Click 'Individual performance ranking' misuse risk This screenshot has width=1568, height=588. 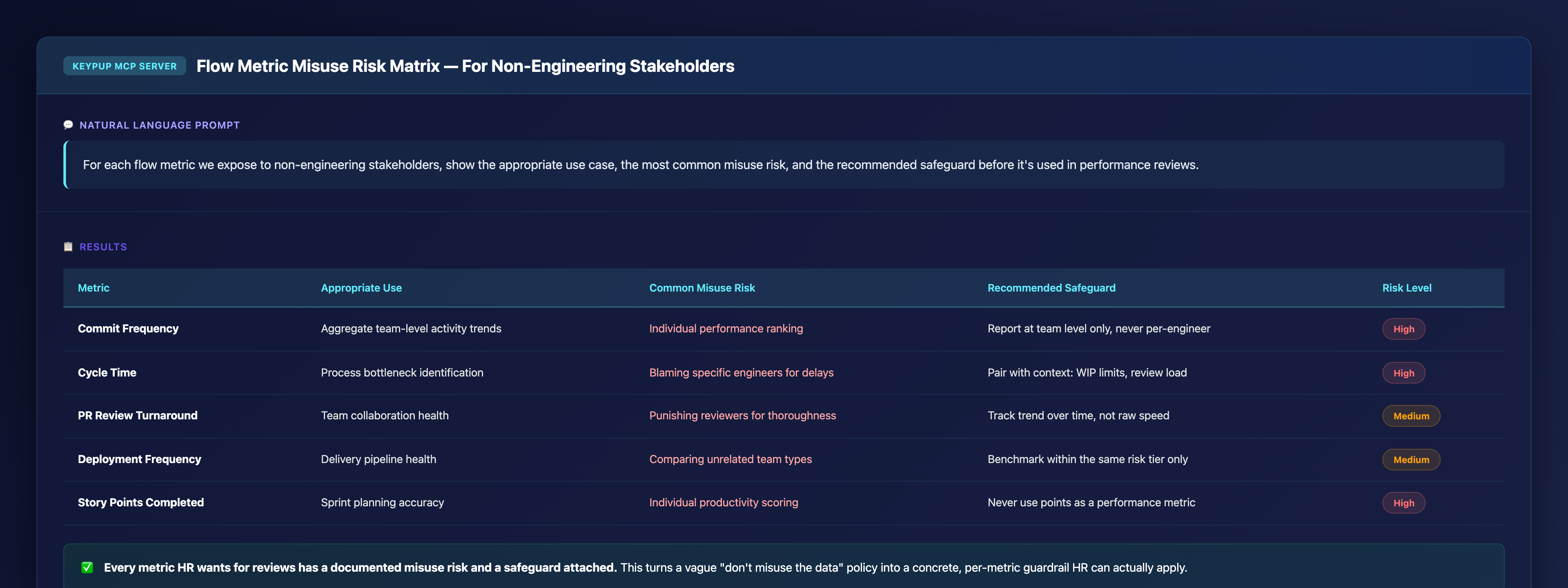(x=726, y=329)
